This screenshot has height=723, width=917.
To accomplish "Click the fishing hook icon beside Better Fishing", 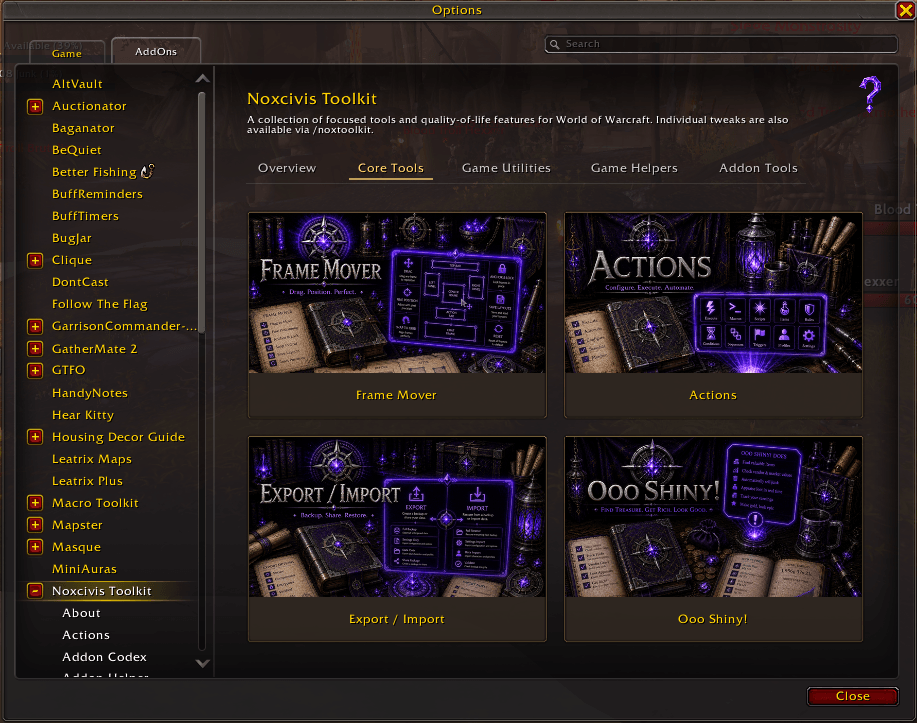I will tap(147, 171).
